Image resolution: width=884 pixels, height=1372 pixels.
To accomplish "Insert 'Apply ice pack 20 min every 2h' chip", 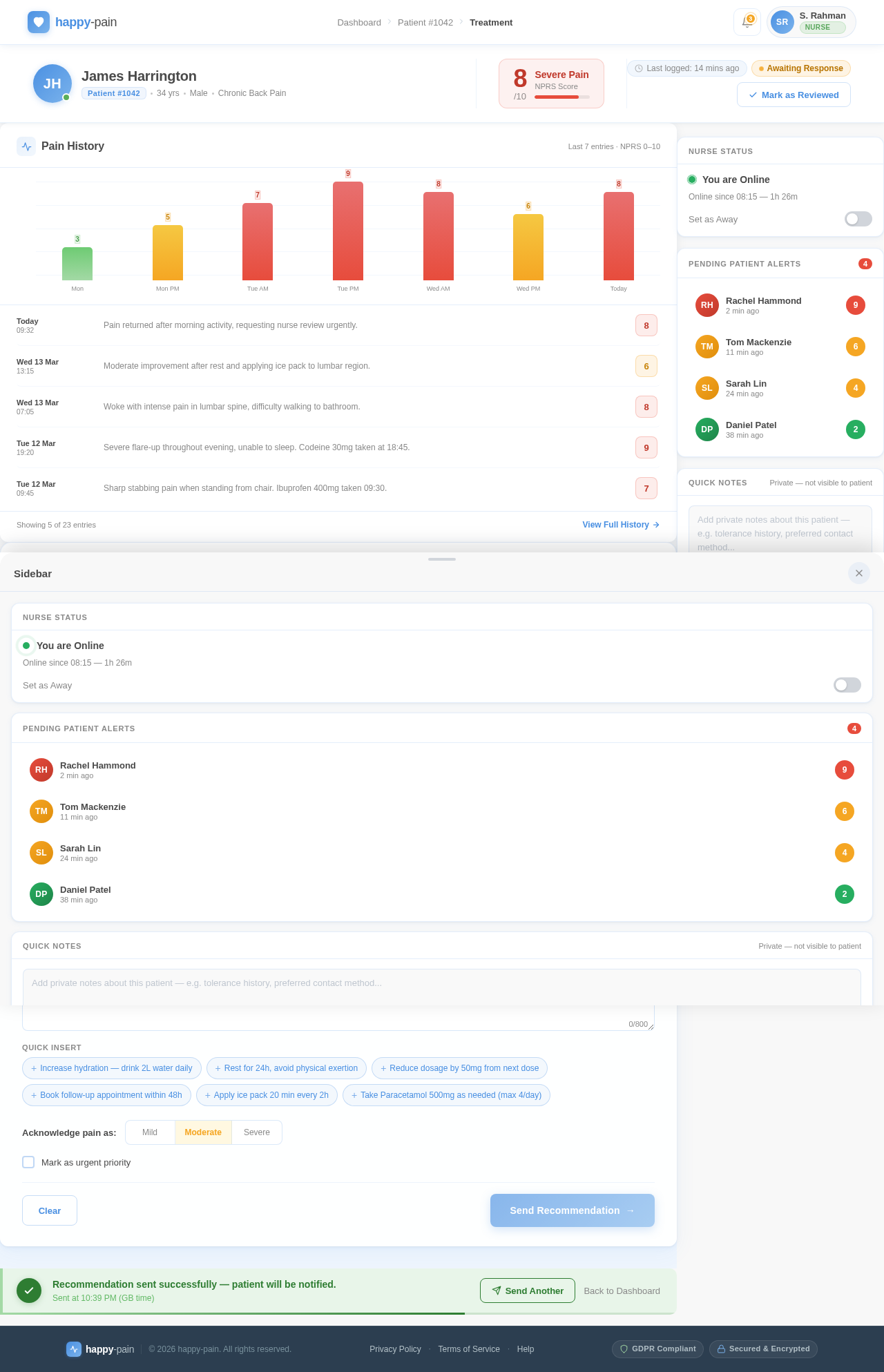I will 267,1095.
